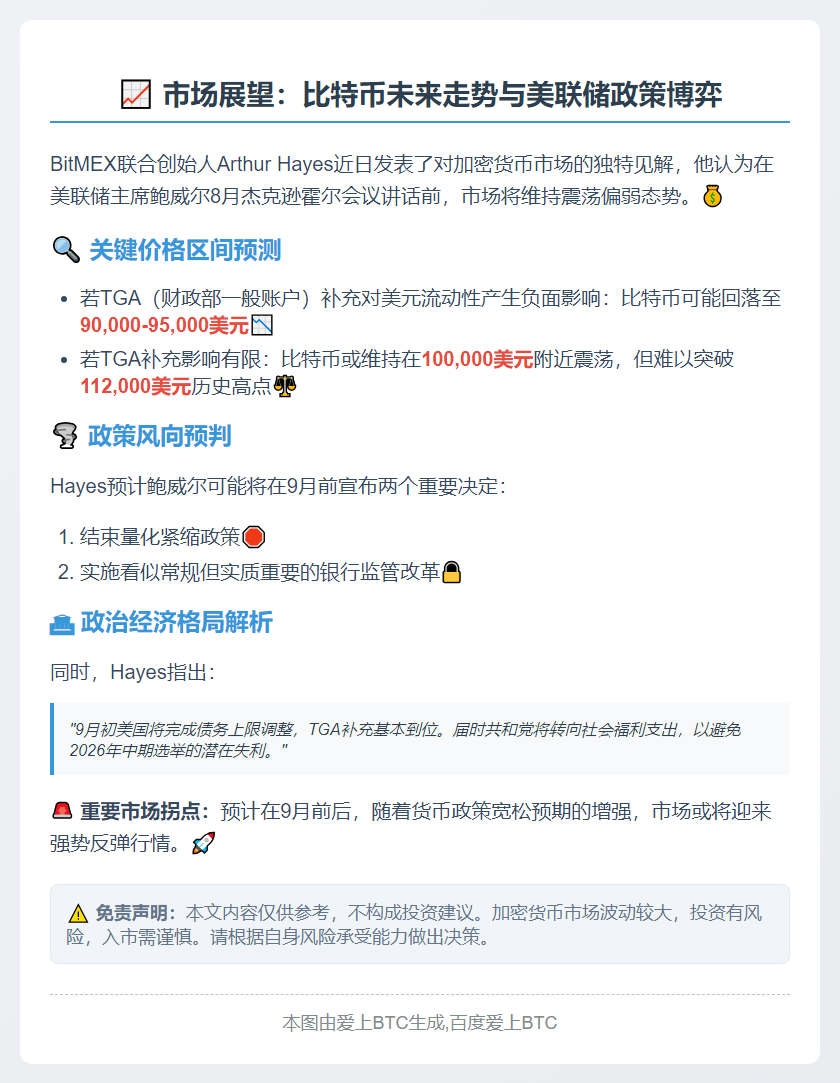Select the 关键价格区间预测 heading
The height and width of the screenshot is (1083, 840).
[x=185, y=250]
